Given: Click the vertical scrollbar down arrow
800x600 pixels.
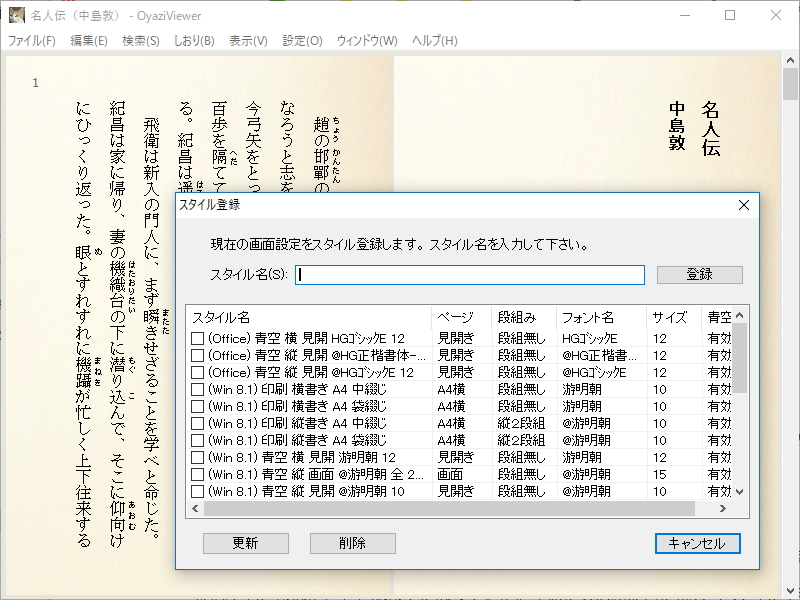Looking at the screenshot, I should pyautogui.click(x=738, y=491).
